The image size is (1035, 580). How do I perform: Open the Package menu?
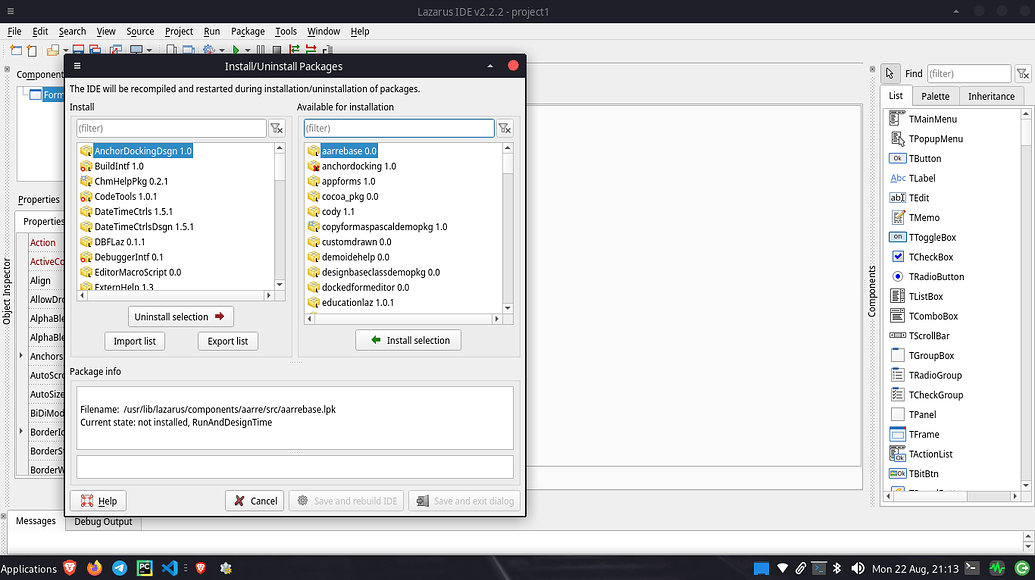point(247,31)
